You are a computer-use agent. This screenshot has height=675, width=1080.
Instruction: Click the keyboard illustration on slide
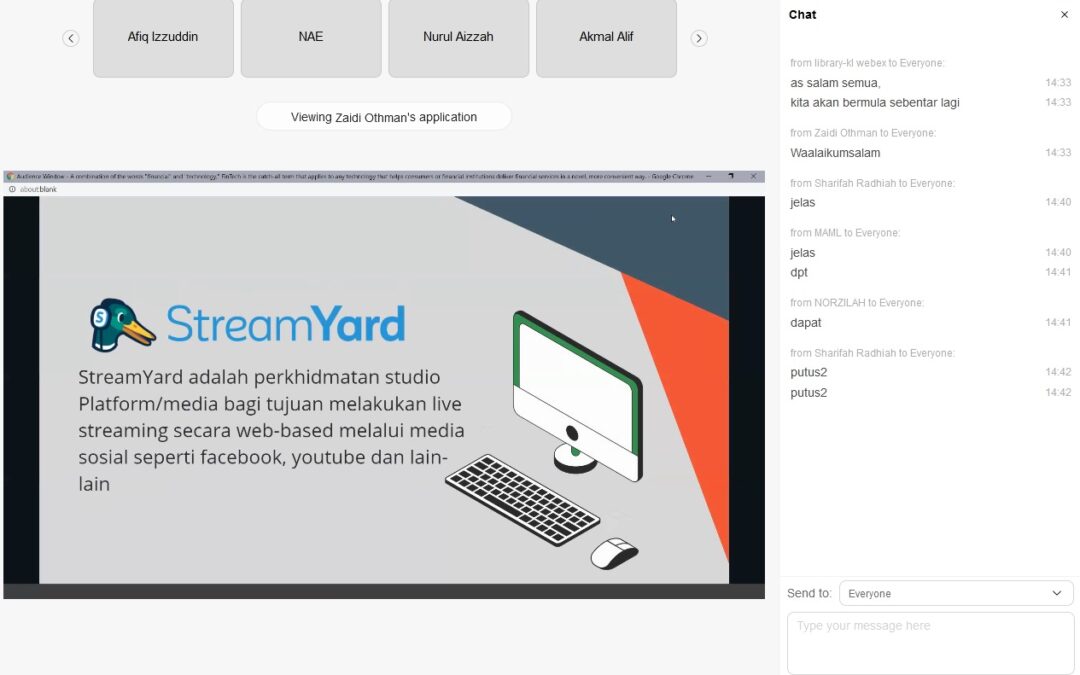(522, 499)
